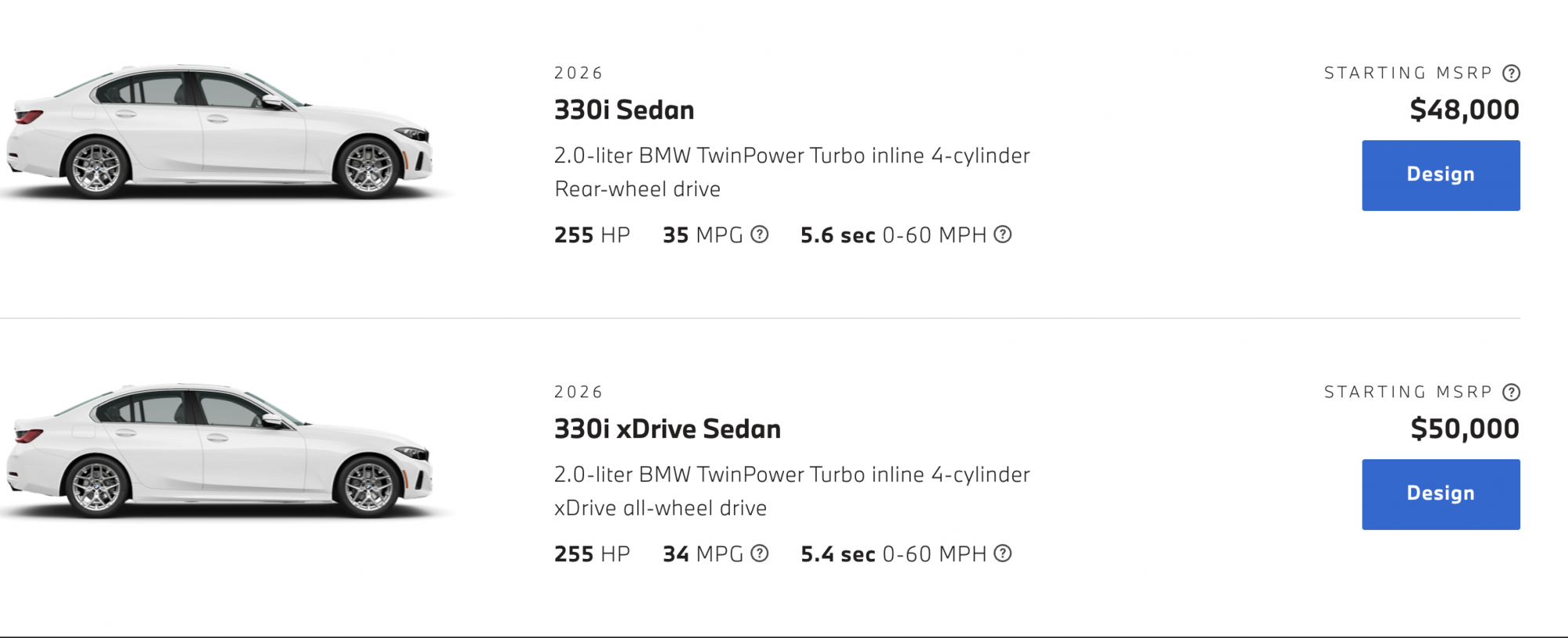The image size is (1568, 638).
Task: Open the help icon next to 35 MPG
Action: coord(759,234)
